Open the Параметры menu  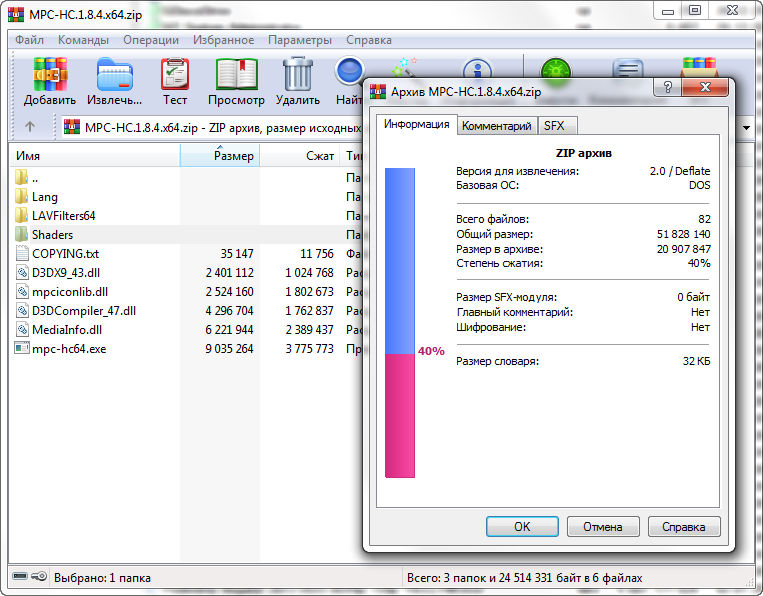click(x=299, y=40)
